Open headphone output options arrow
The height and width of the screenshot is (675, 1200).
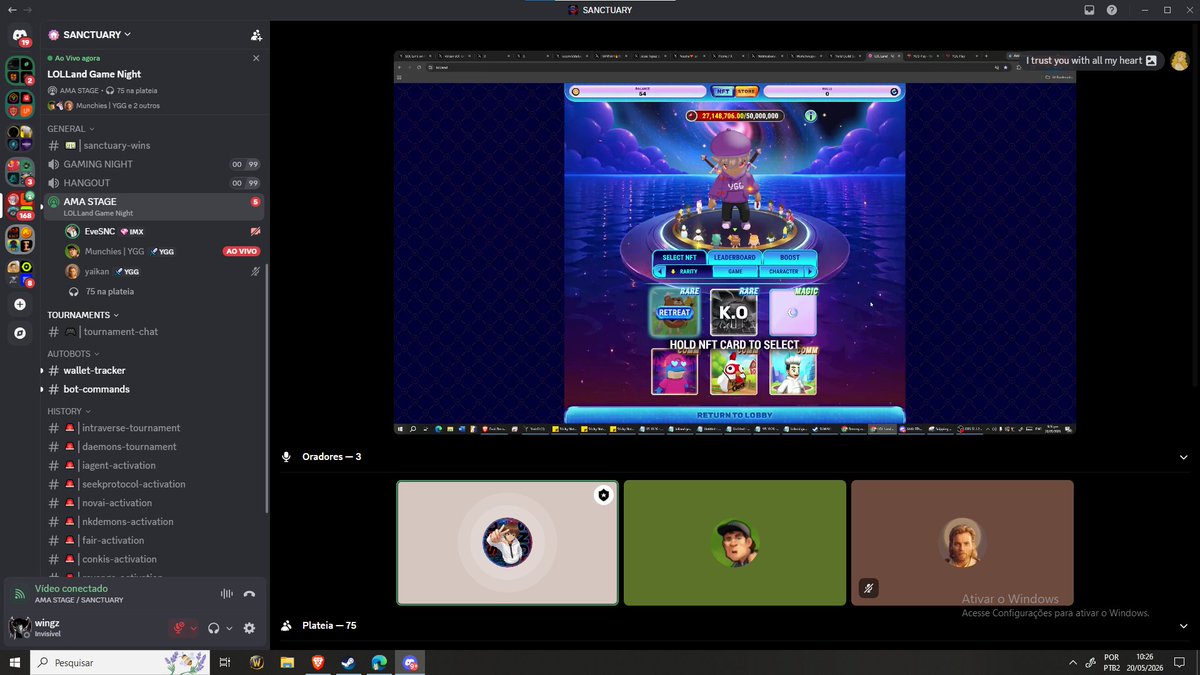point(229,628)
